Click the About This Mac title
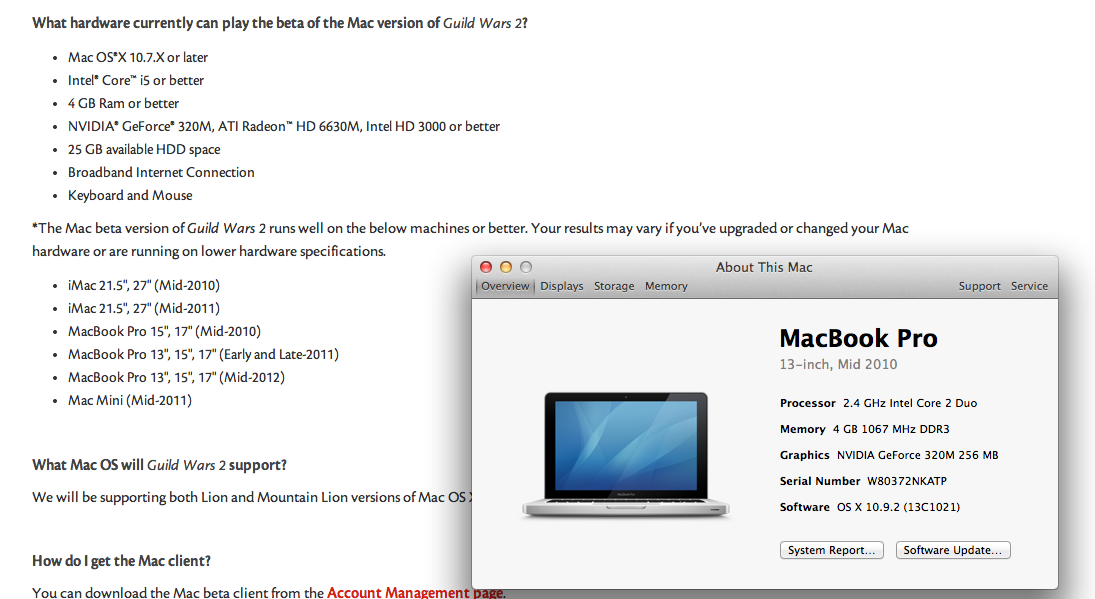Image resolution: width=1095 pixels, height=599 pixels. point(764,267)
